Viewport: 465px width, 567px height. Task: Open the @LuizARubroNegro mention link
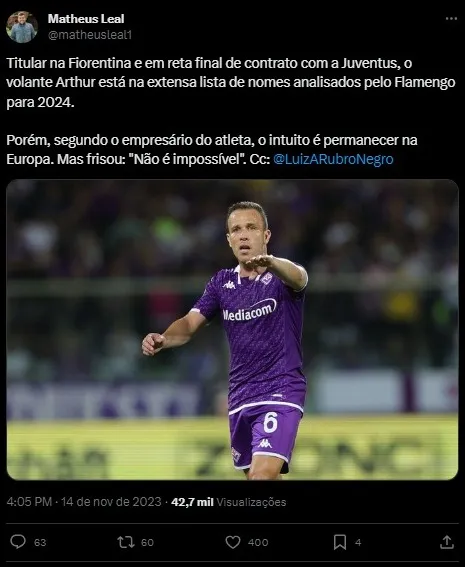[333, 159]
